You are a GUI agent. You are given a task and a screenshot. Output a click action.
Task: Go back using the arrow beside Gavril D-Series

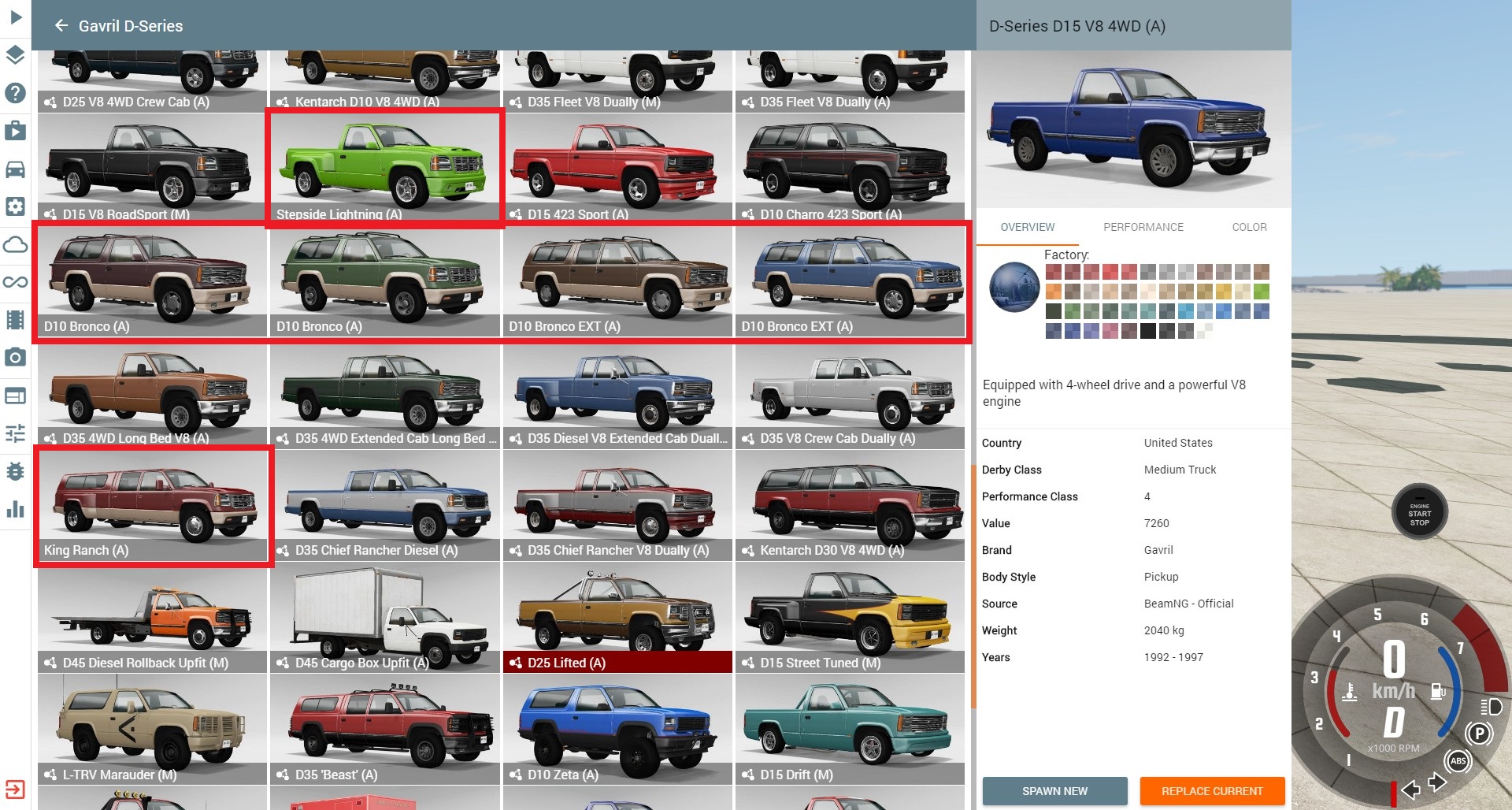tap(61, 26)
